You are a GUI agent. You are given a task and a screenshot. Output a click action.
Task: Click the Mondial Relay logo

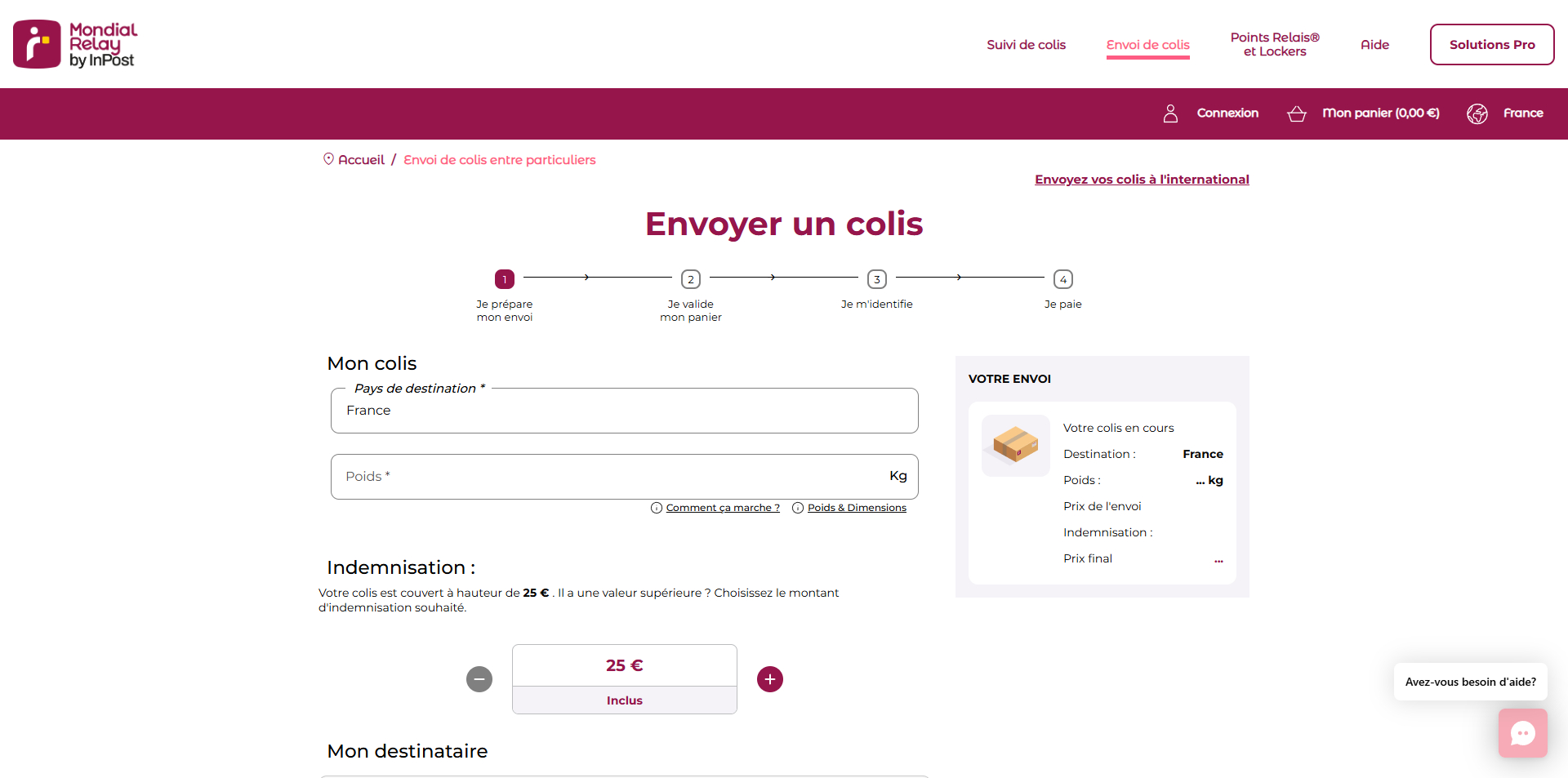pos(75,44)
